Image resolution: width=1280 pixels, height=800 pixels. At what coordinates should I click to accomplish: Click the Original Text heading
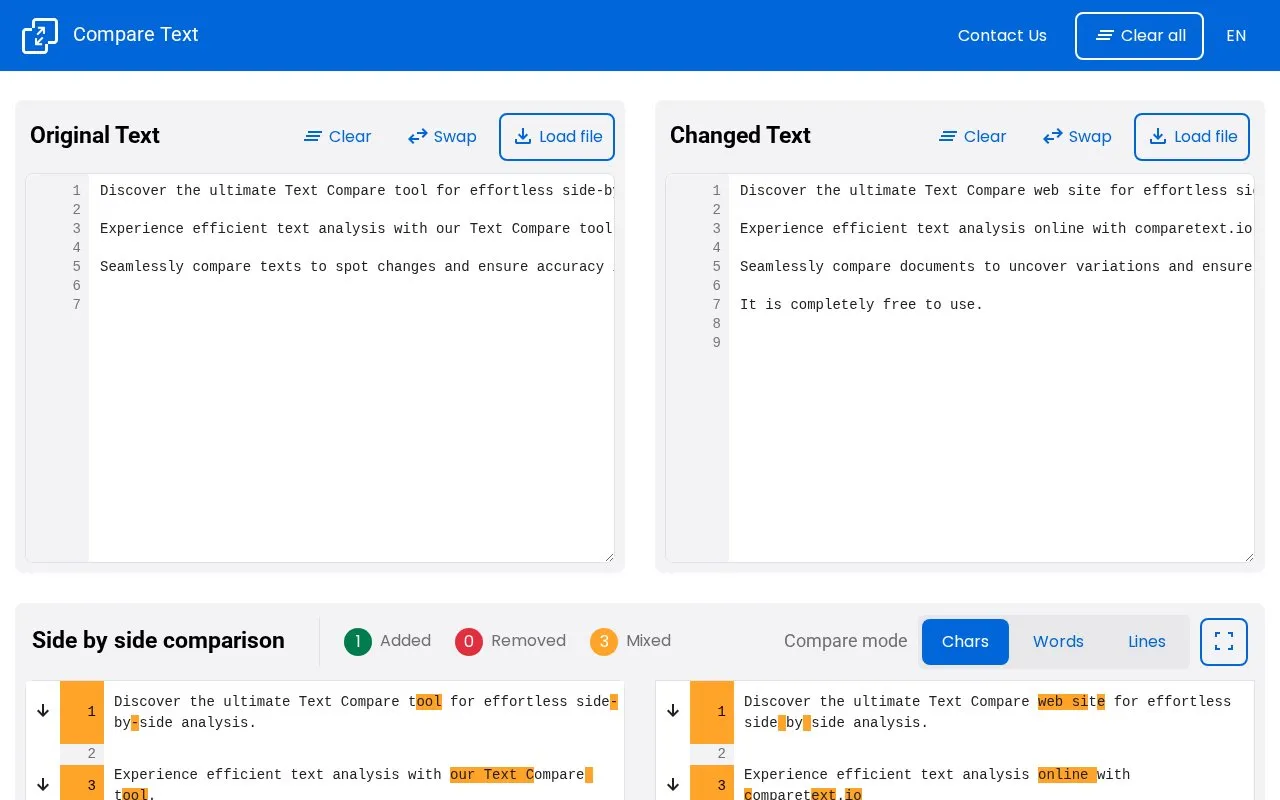pos(95,136)
